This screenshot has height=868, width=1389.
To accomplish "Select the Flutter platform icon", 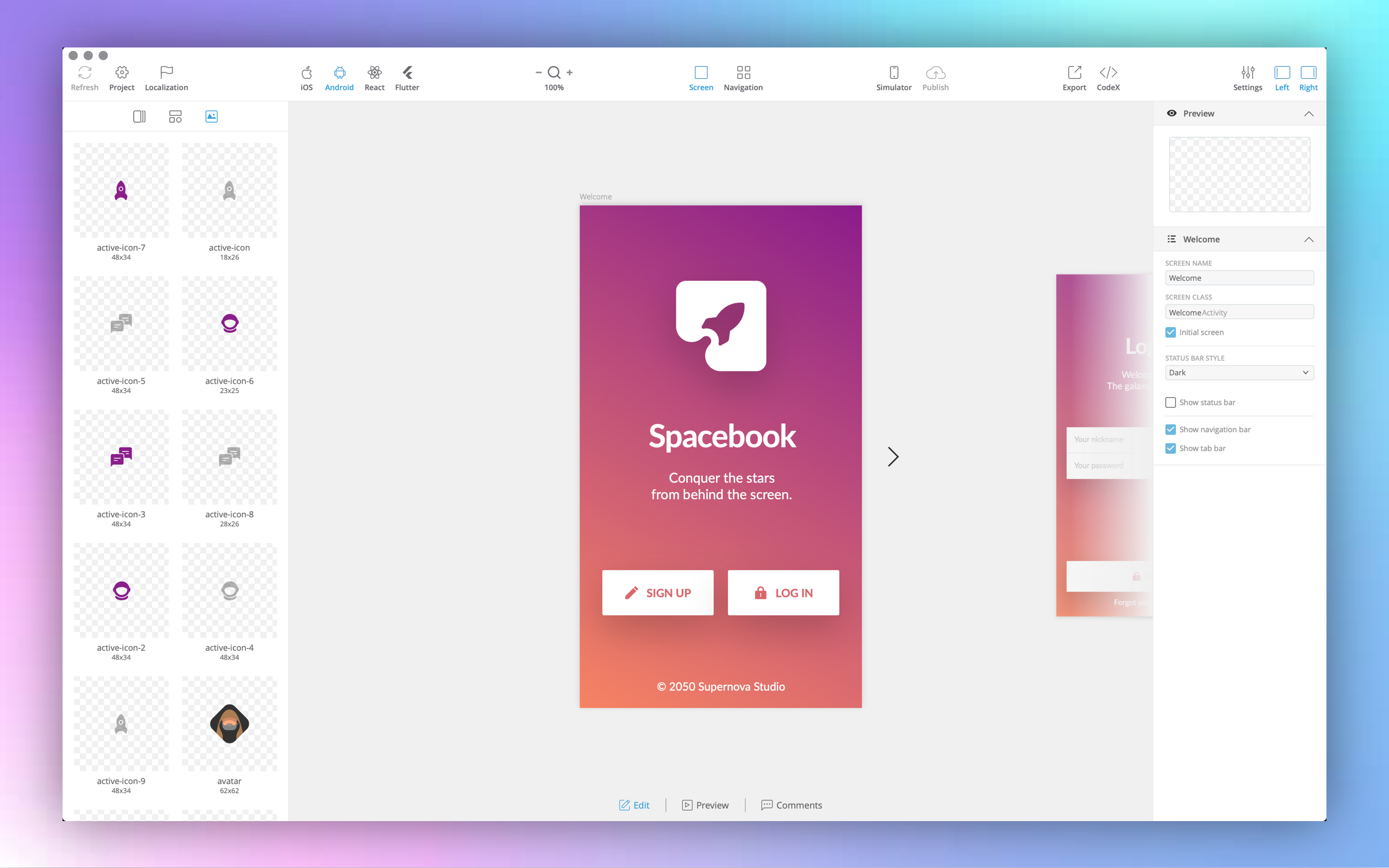I will 407,73.
